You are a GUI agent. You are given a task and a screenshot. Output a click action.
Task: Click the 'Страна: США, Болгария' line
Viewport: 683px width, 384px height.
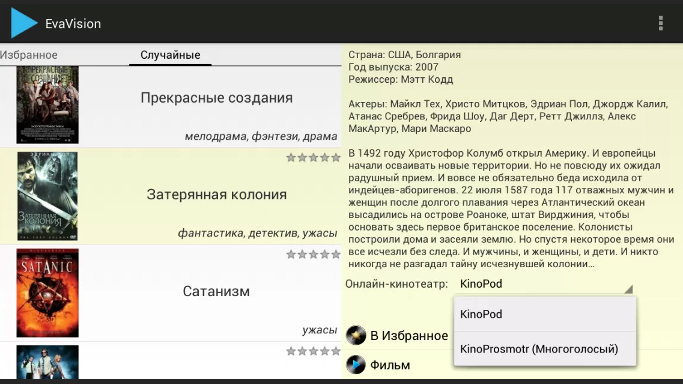[x=405, y=55]
